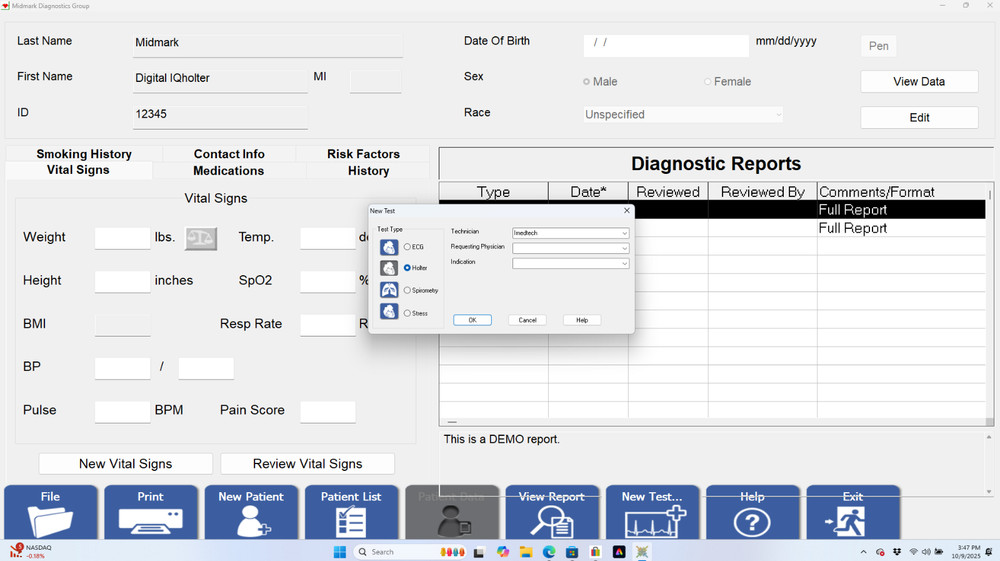Screen dimensions: 1000x561
Task: Open the Patient List icon button
Action: tap(351, 513)
